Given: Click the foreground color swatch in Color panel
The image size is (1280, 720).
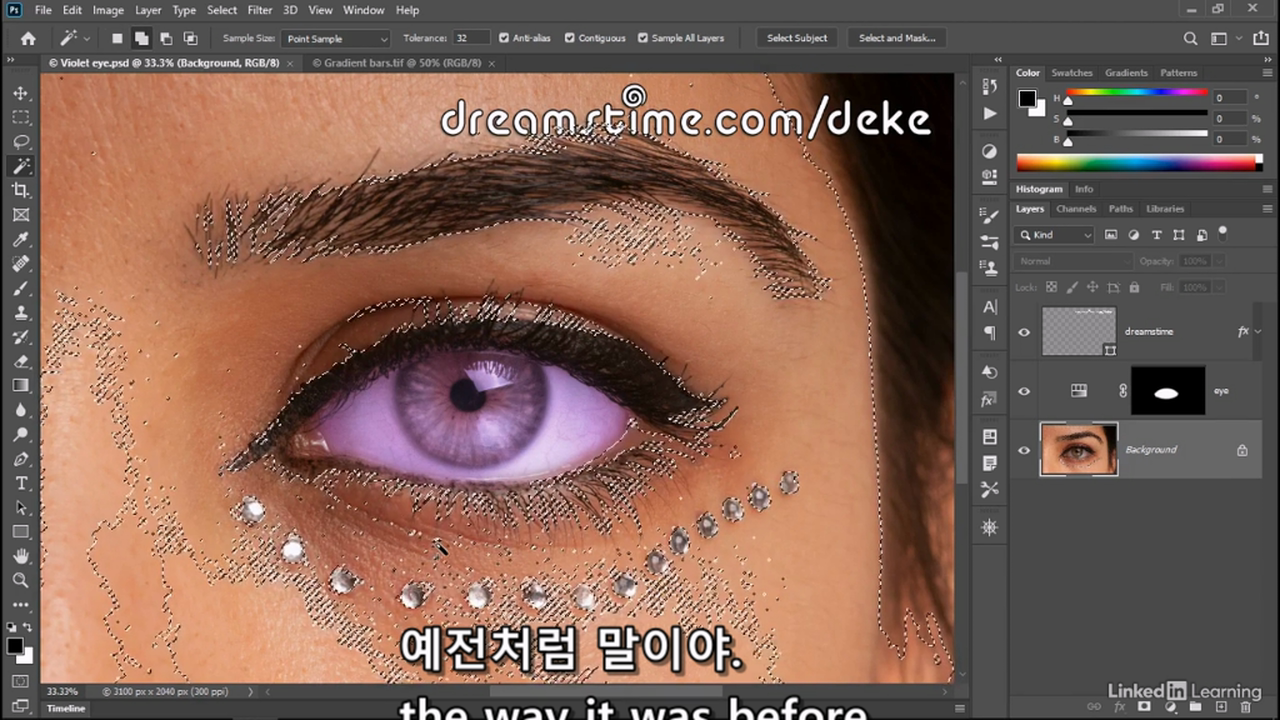Looking at the screenshot, I should tap(1026, 98).
